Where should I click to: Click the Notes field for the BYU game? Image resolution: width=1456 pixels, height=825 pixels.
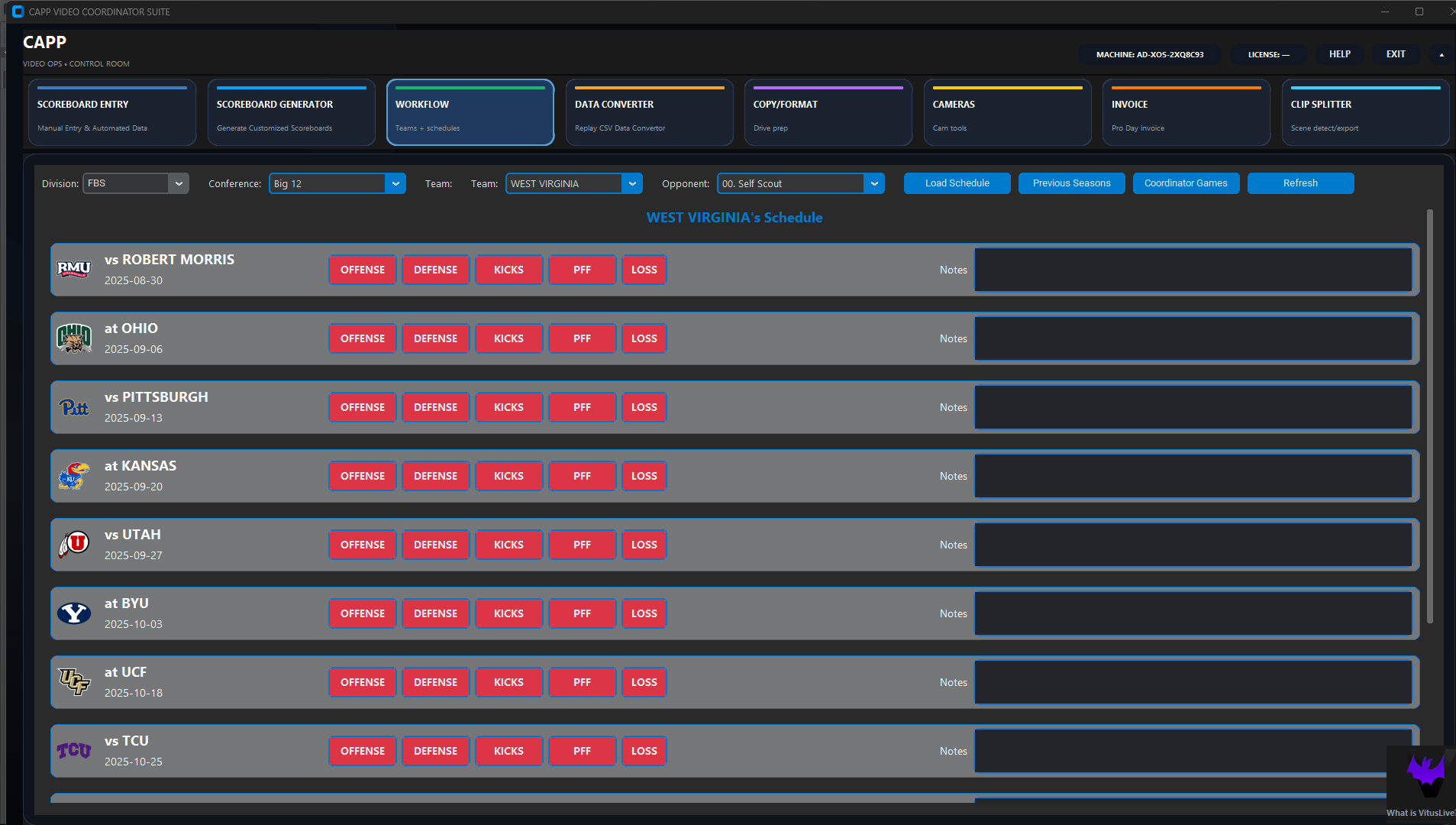[x=1193, y=613]
